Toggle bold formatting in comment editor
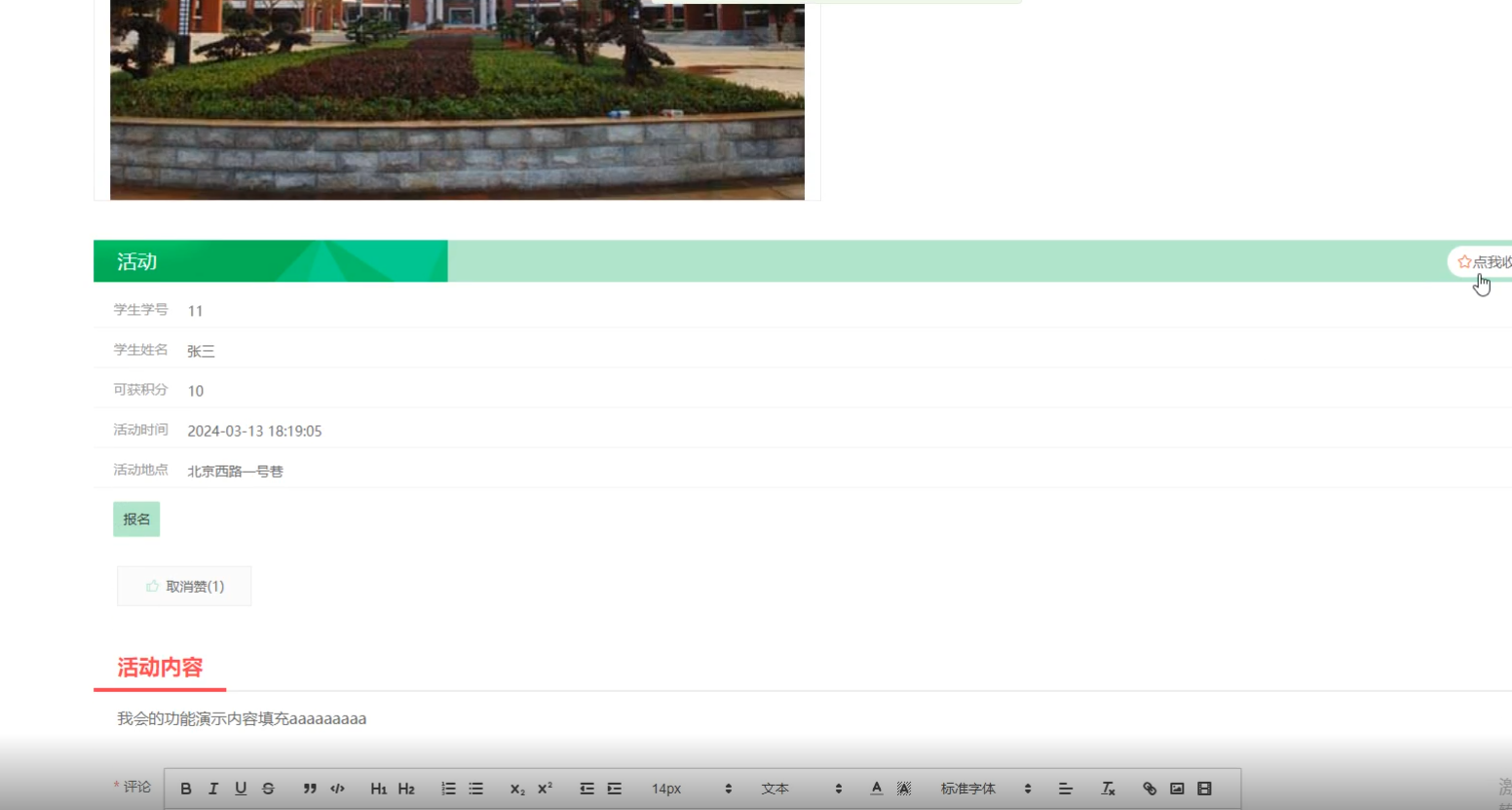 pos(186,789)
